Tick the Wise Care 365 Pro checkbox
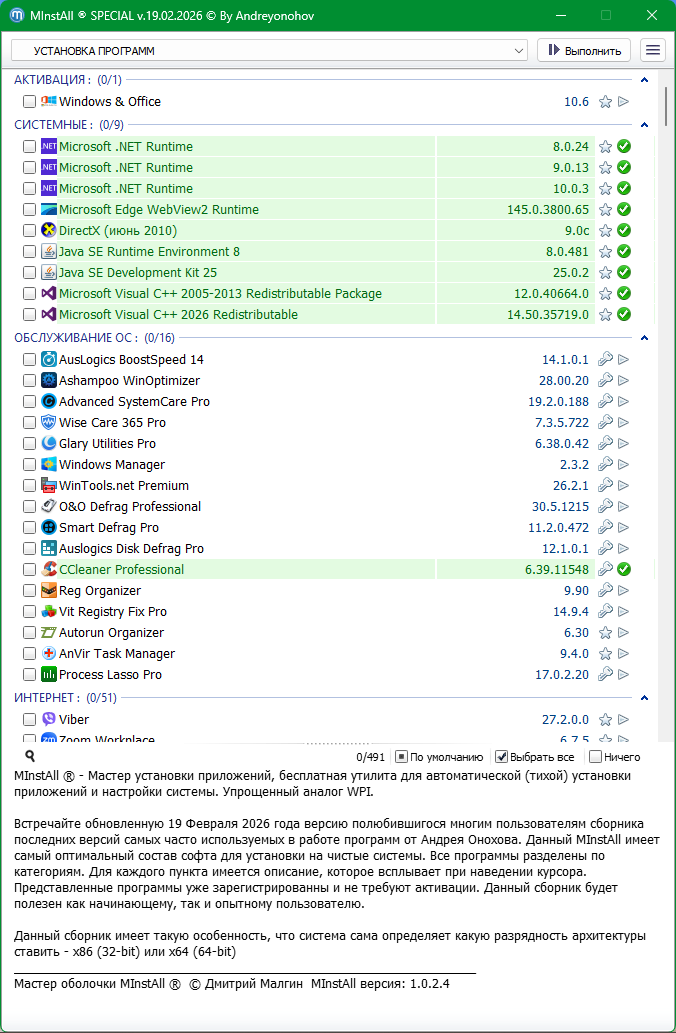This screenshot has height=1033, width=676. point(29,423)
